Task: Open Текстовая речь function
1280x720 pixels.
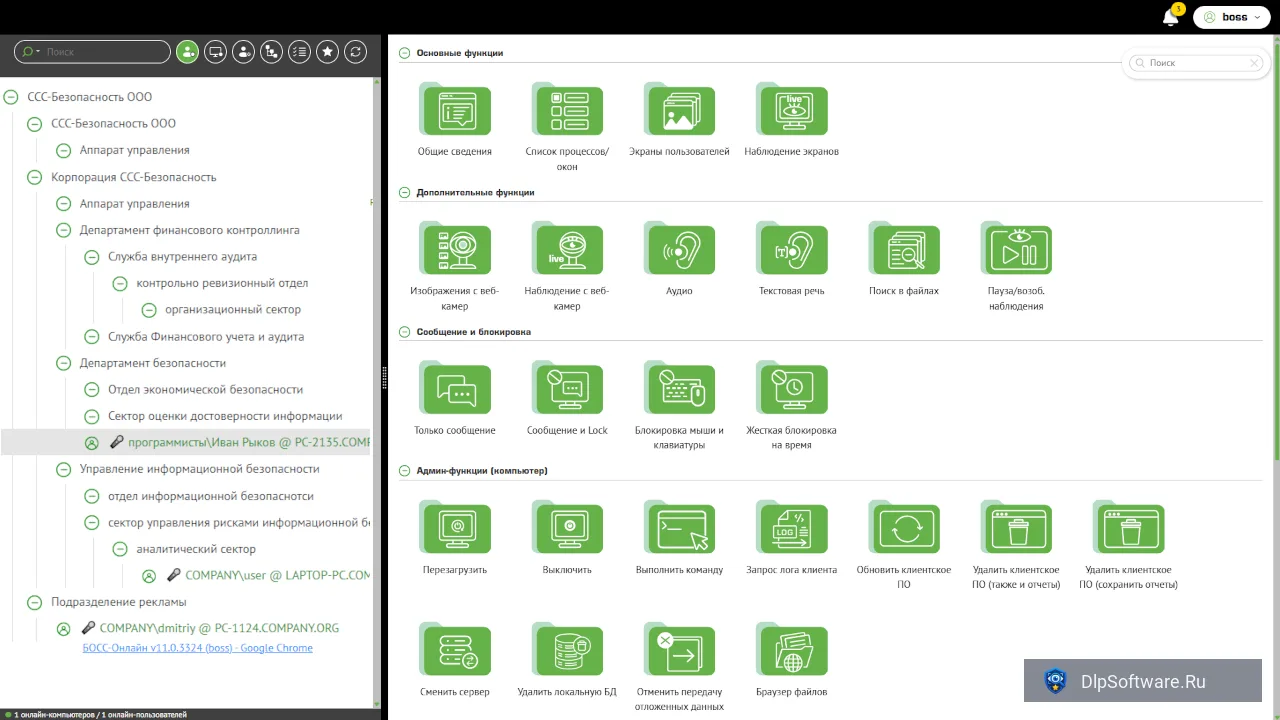Action: click(792, 249)
